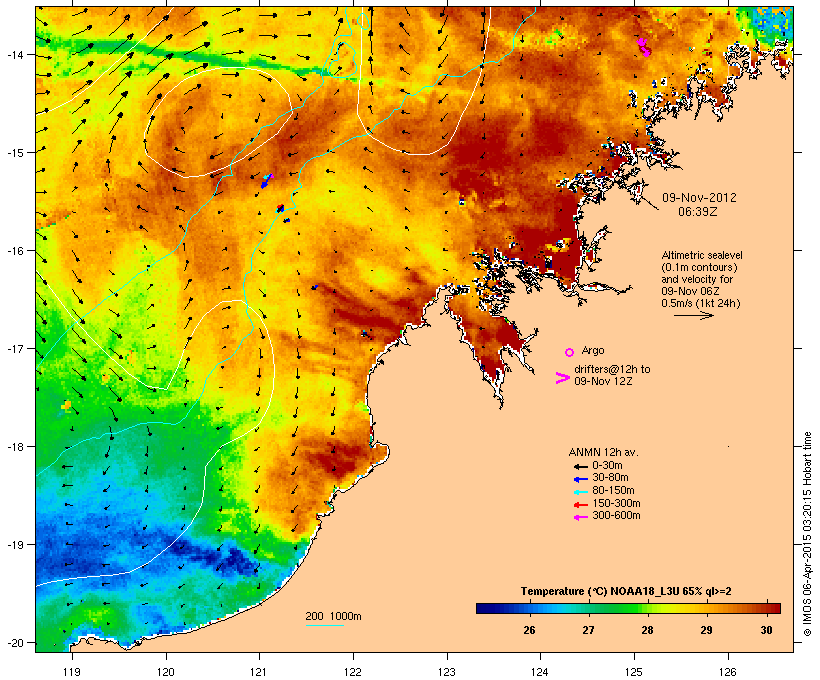Click the temperature color bar

pyautogui.click(x=628, y=608)
